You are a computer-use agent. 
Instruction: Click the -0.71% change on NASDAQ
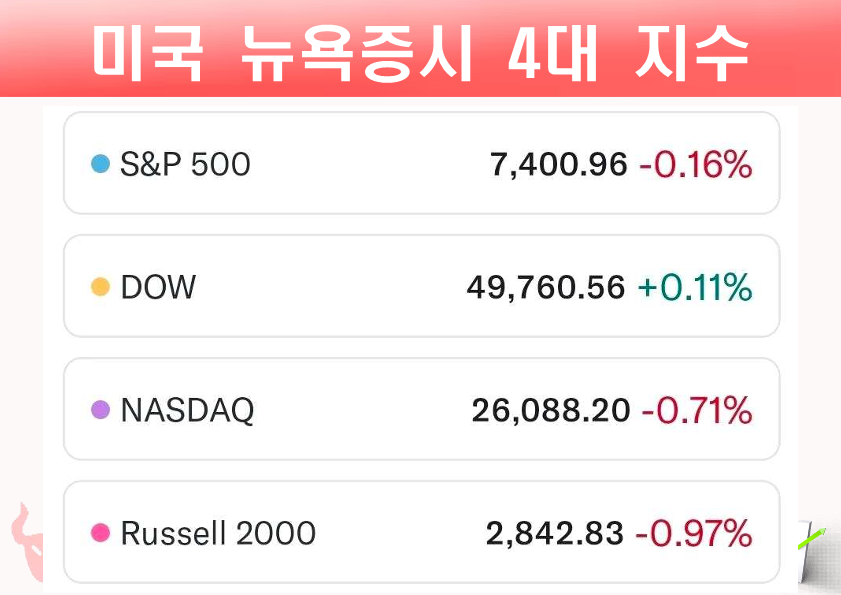(697, 410)
